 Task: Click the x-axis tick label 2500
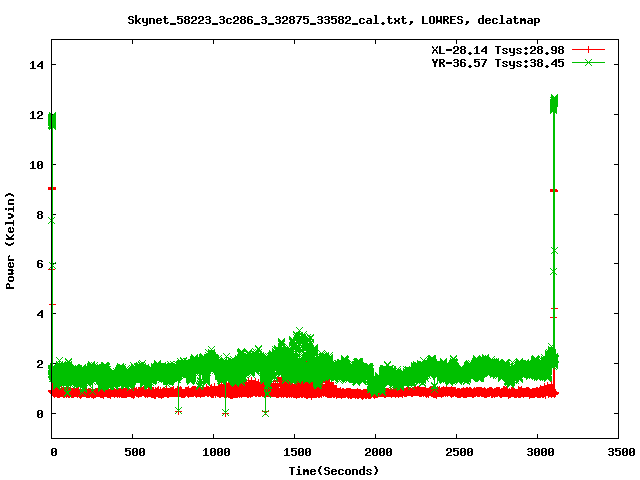459,452
